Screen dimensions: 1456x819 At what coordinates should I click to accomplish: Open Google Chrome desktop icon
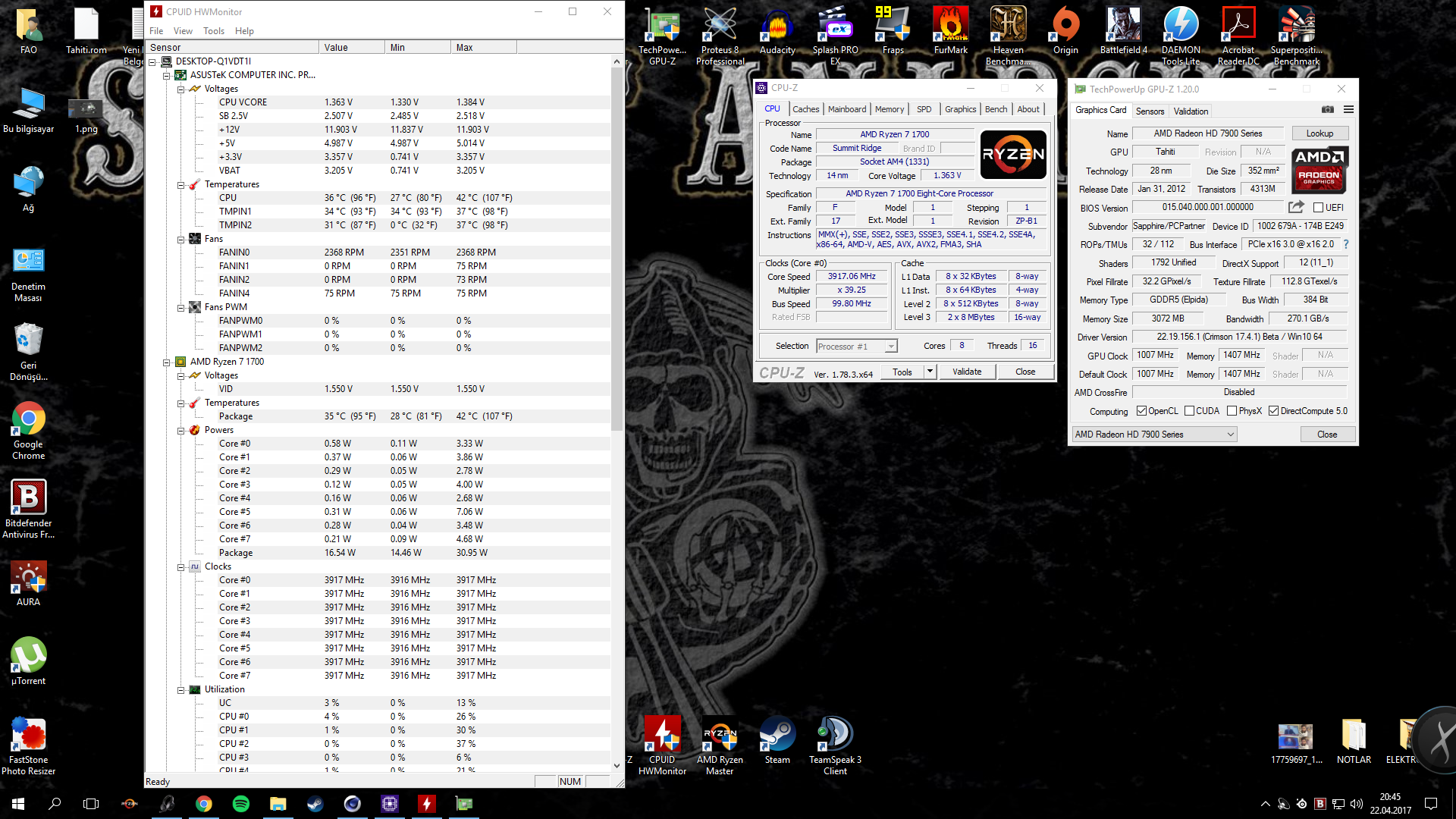(x=28, y=430)
